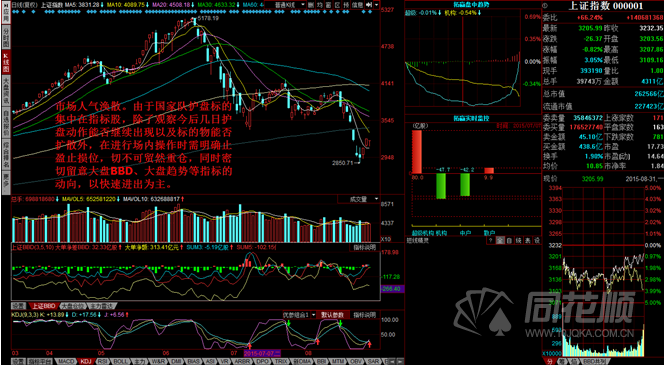Click the 区 interval statistics toolbar button
This screenshot has height=365, width=664.
coord(337,4)
